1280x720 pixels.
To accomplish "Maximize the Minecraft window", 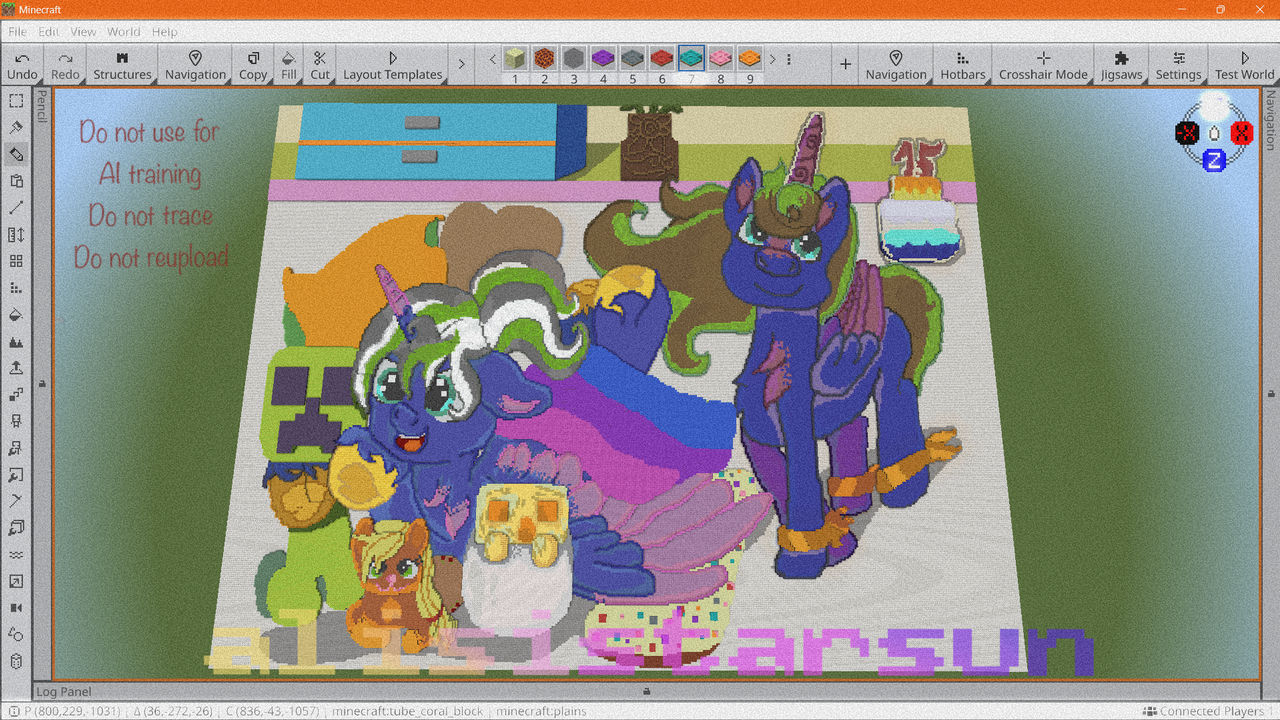I will pyautogui.click(x=1220, y=9).
